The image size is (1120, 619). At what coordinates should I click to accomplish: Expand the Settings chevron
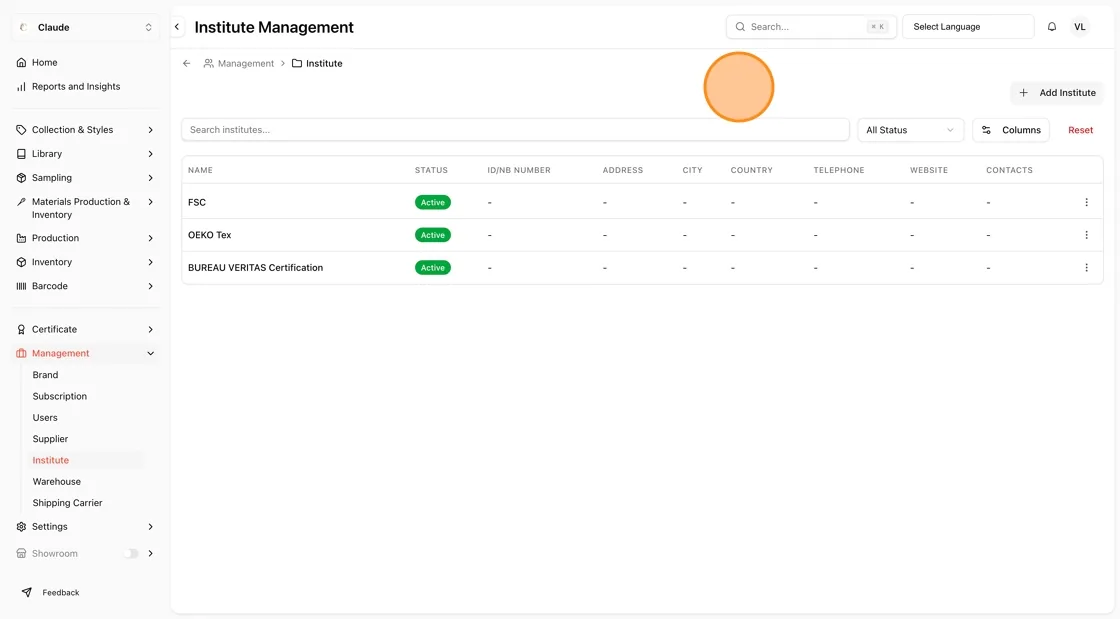pyautogui.click(x=150, y=527)
